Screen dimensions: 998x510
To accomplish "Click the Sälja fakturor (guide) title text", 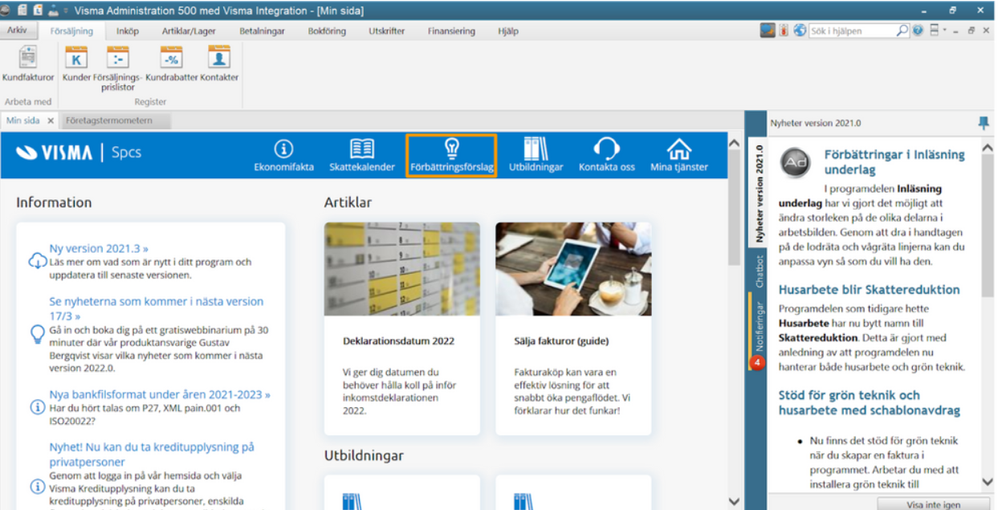I will [x=561, y=341].
